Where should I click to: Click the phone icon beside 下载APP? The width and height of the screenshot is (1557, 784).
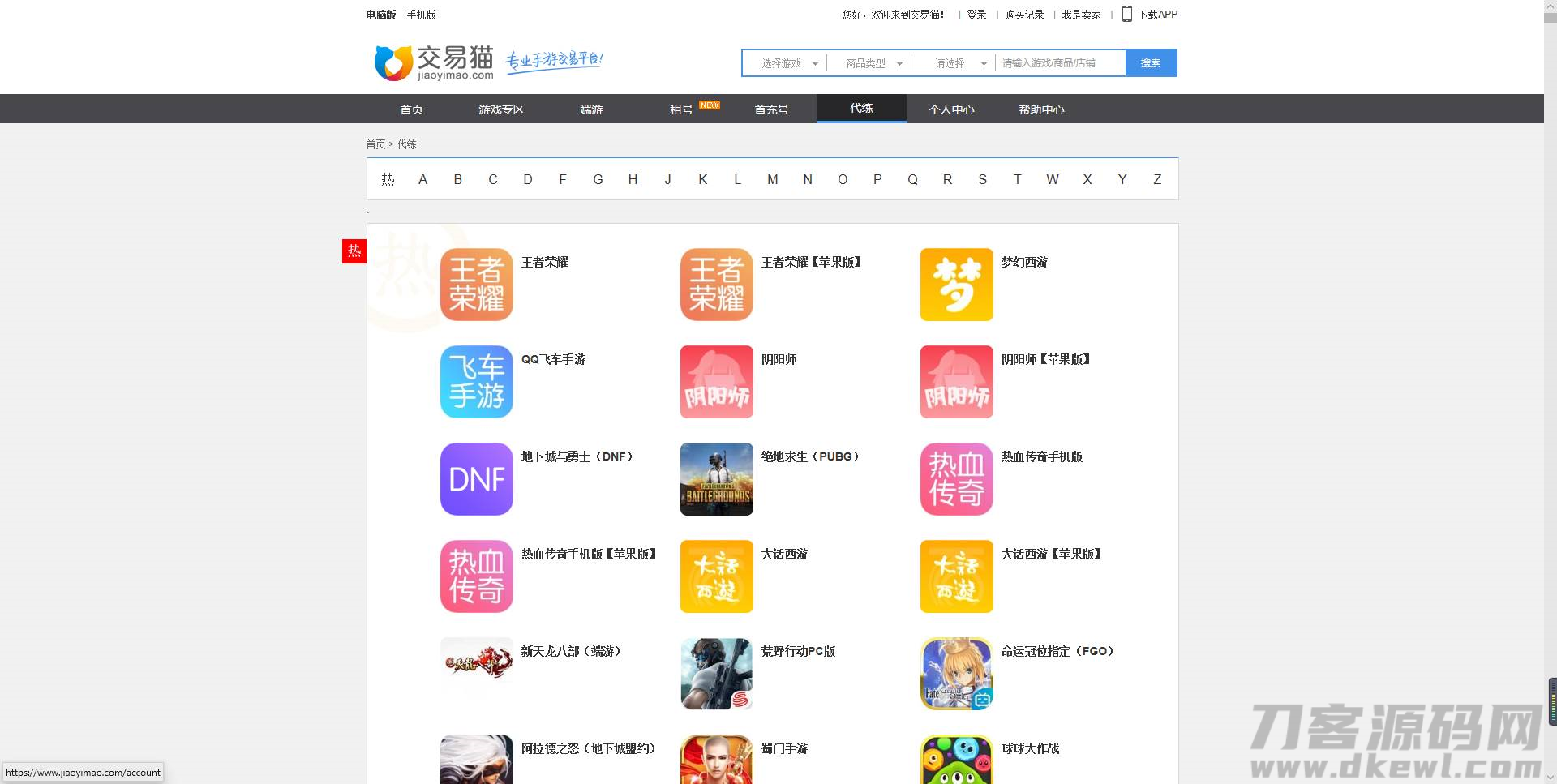click(x=1126, y=14)
